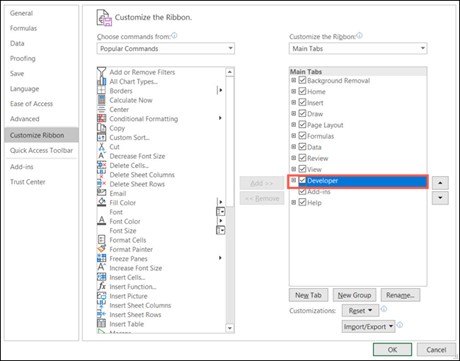Select the Add or Remove Filters funnel icon
This screenshot has height=361, width=460.
coord(101,72)
